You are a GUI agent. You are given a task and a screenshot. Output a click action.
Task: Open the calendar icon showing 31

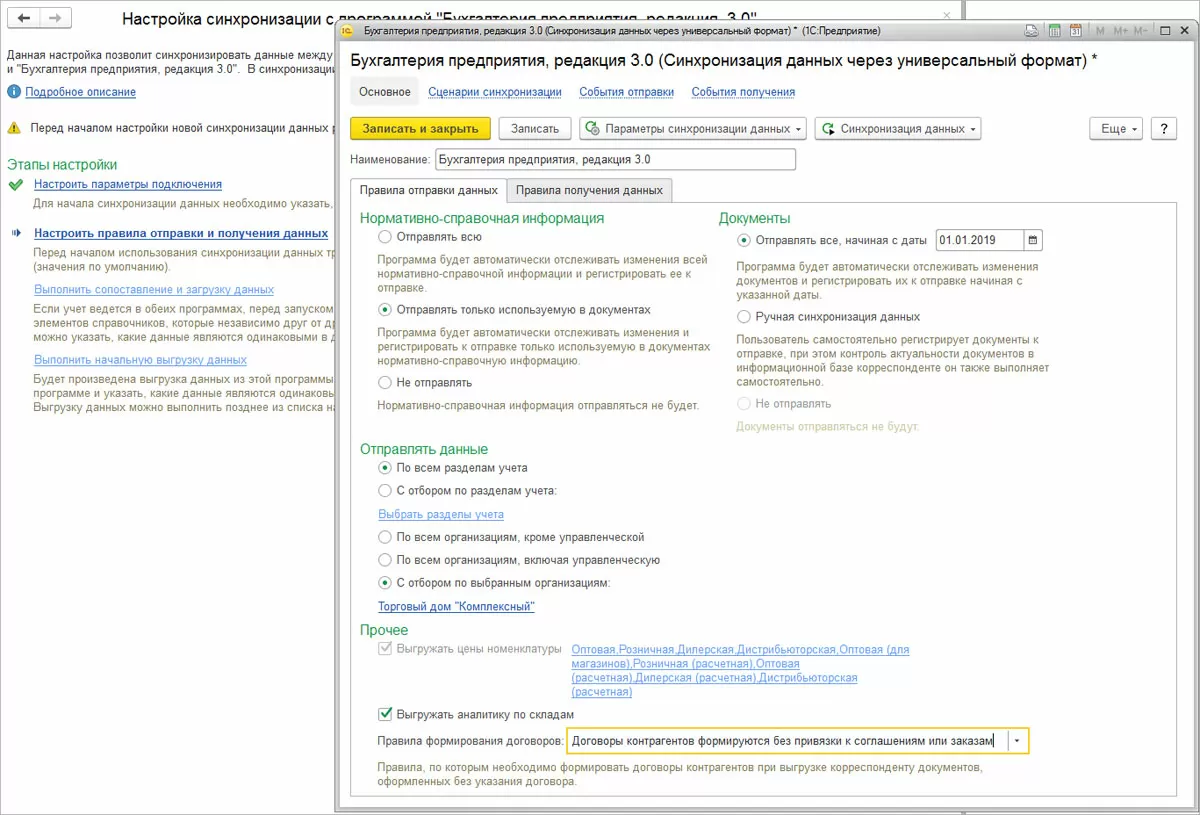[1076, 31]
